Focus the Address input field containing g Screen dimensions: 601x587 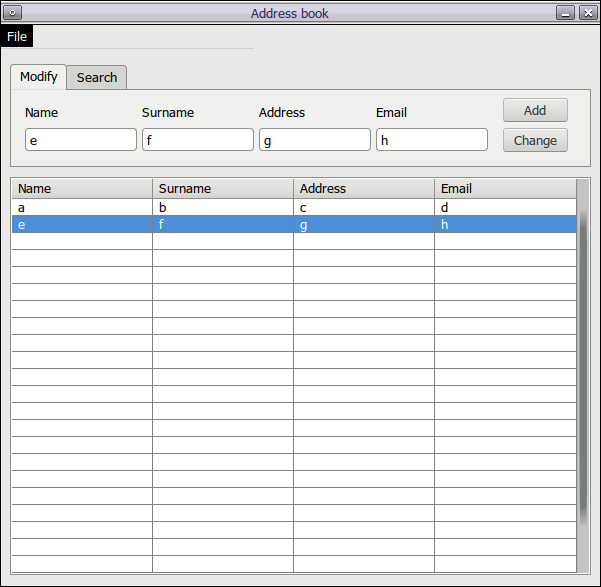pos(315,140)
